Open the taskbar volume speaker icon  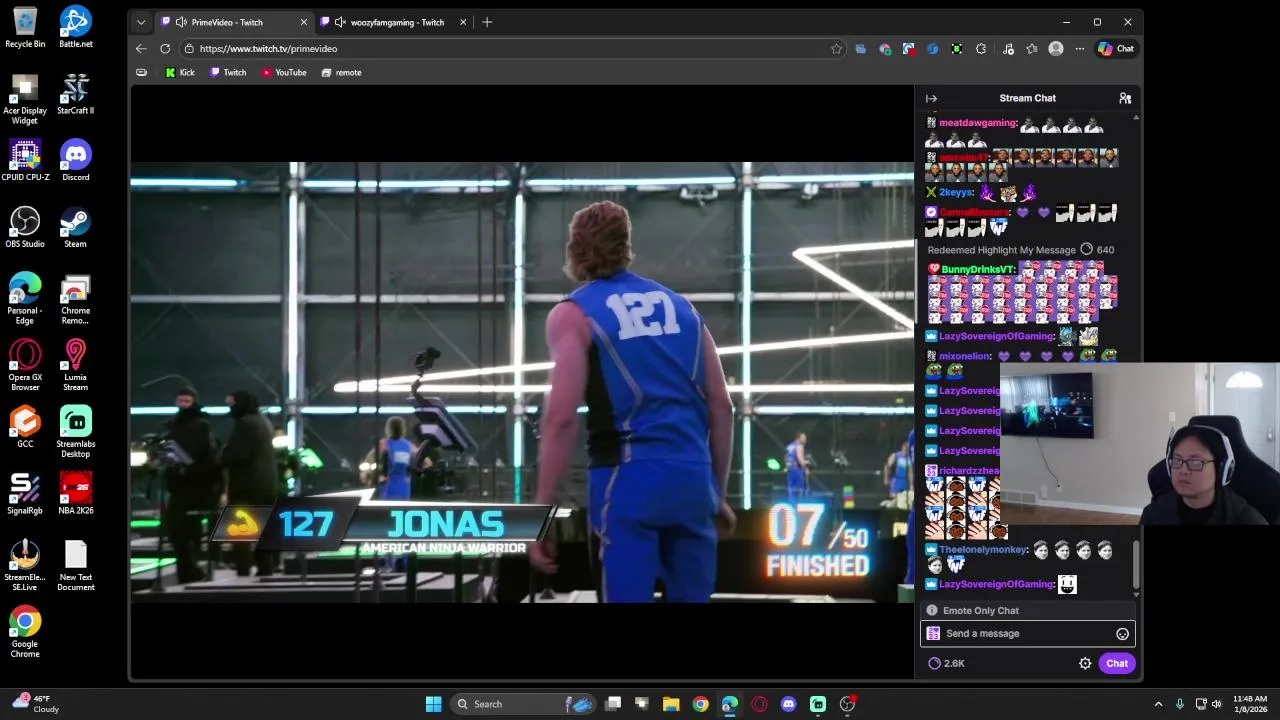[x=1216, y=704]
